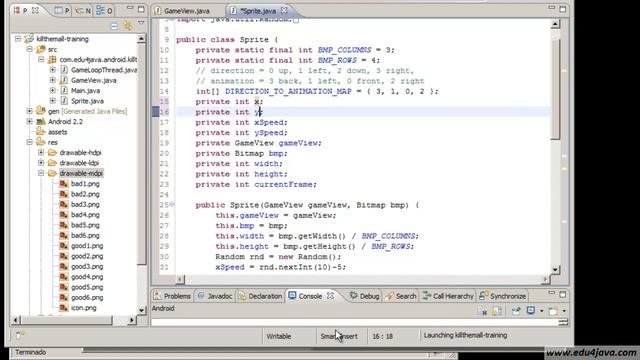
Task: Expand GameLoopThread.java node
Action: tap(52, 70)
